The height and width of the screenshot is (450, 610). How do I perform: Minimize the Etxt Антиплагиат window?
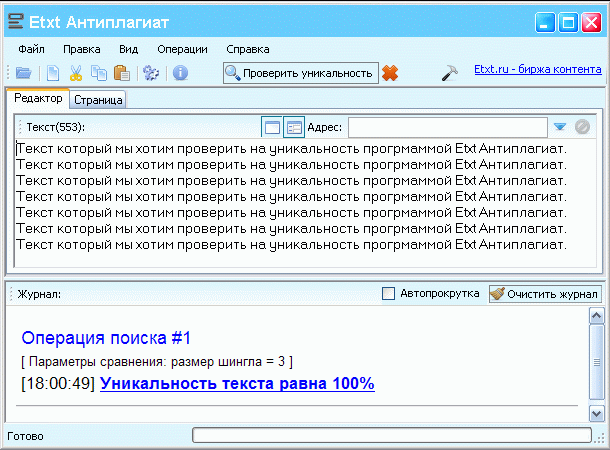tap(545, 22)
